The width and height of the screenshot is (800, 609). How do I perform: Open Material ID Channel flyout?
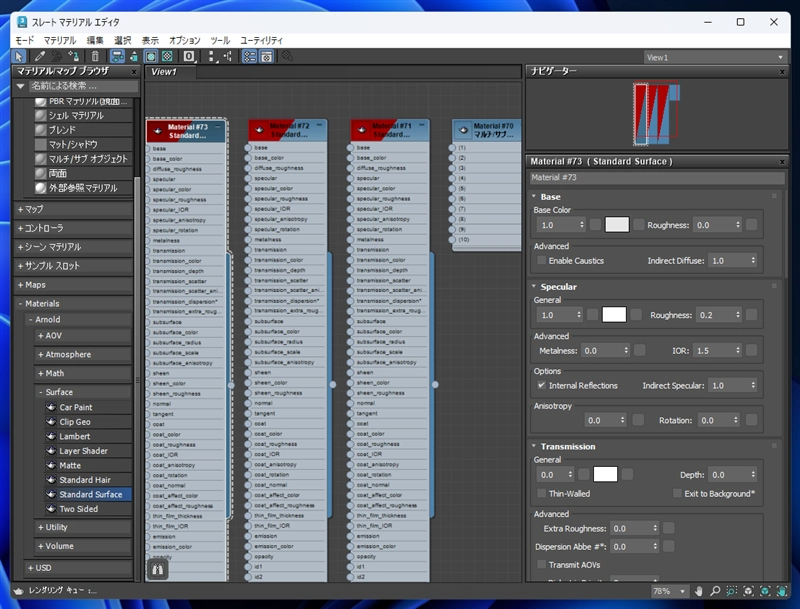point(189,57)
